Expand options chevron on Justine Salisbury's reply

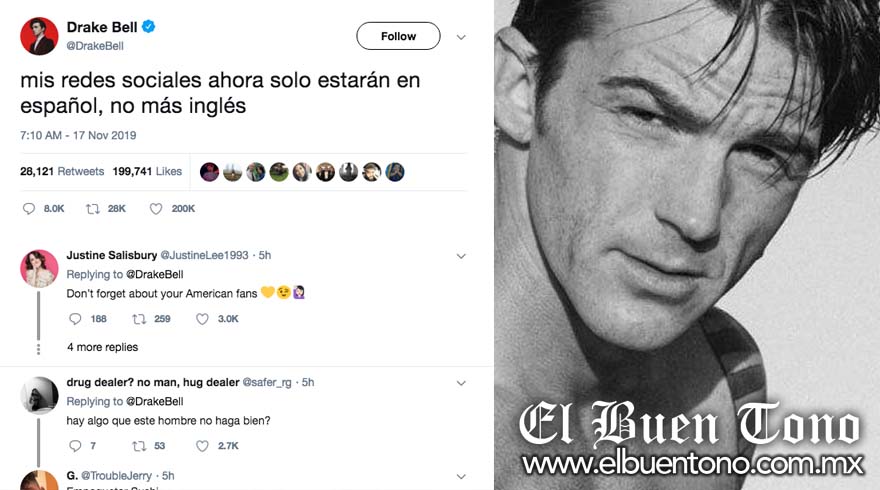[x=461, y=256]
